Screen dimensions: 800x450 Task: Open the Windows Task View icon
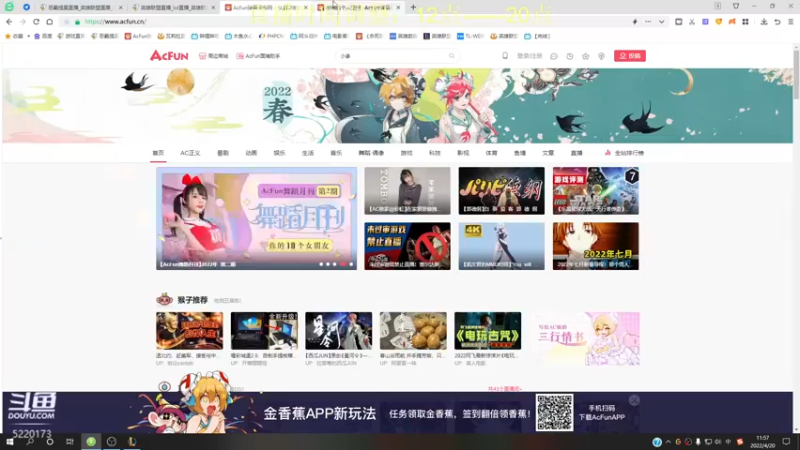[69, 442]
